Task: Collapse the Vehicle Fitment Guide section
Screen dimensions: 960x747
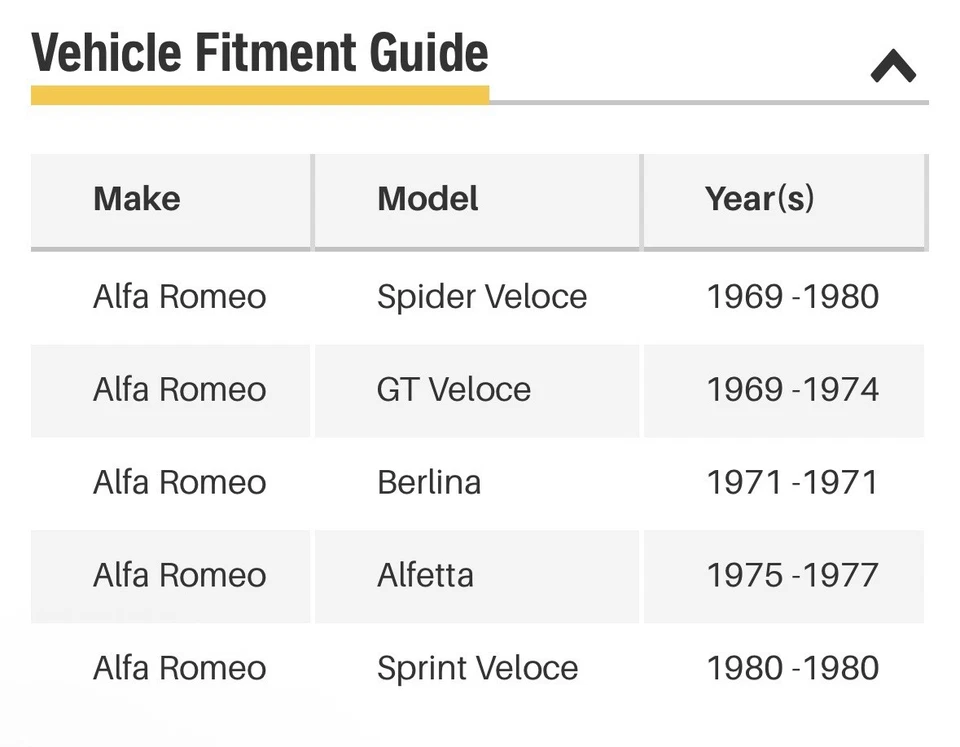Action: click(x=893, y=65)
